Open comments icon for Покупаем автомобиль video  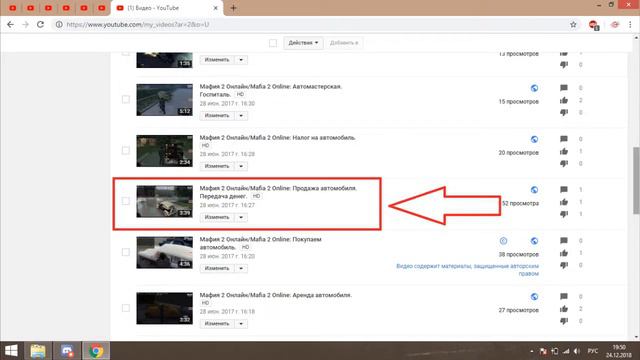tap(564, 240)
